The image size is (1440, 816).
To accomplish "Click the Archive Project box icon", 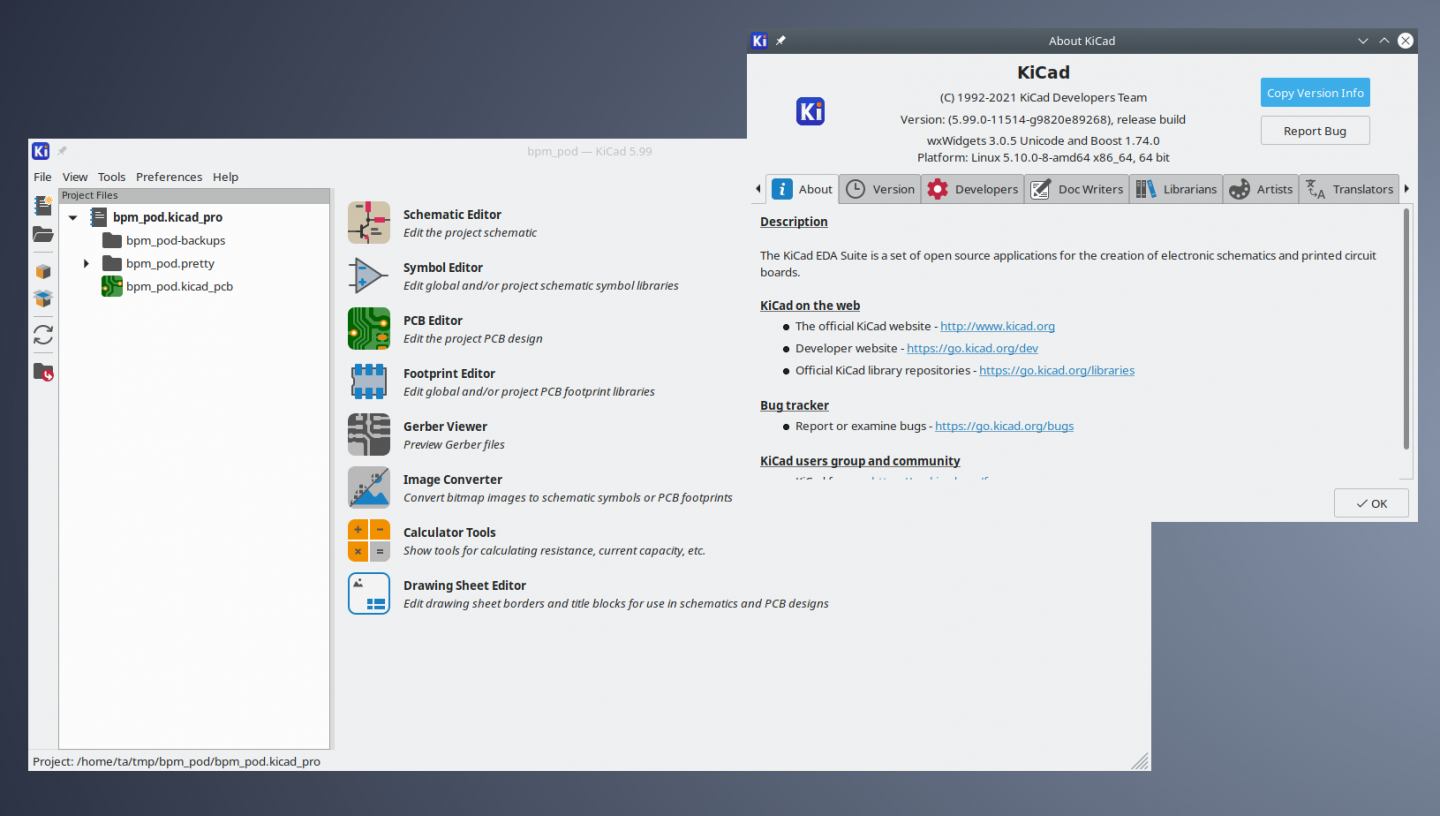I will click(x=43, y=272).
